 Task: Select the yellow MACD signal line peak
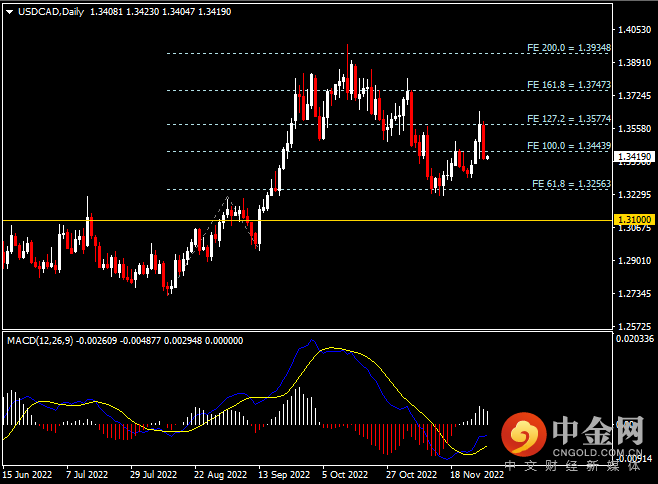tap(335, 349)
